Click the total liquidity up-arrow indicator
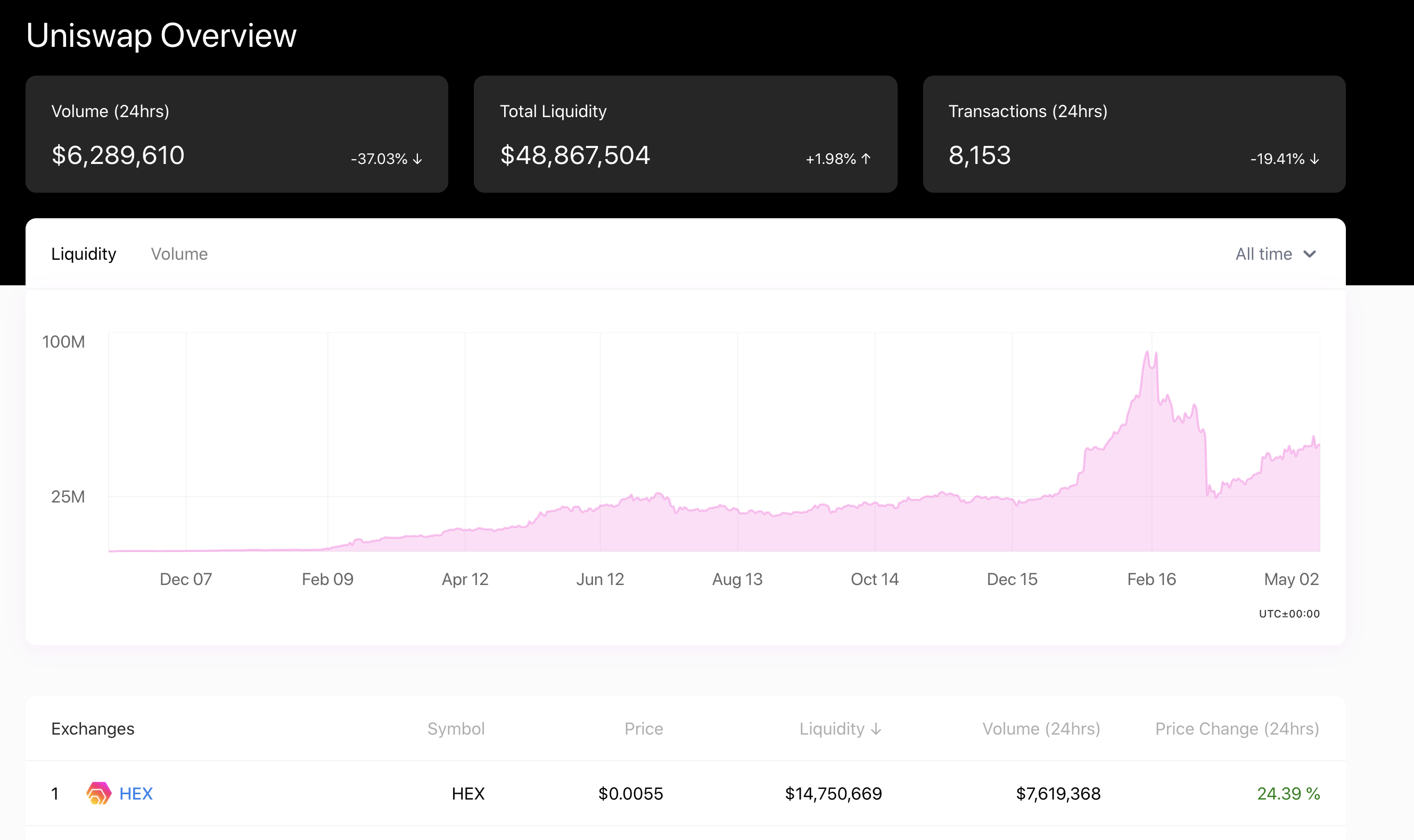Viewport: 1414px width, 840px height. (x=866, y=159)
